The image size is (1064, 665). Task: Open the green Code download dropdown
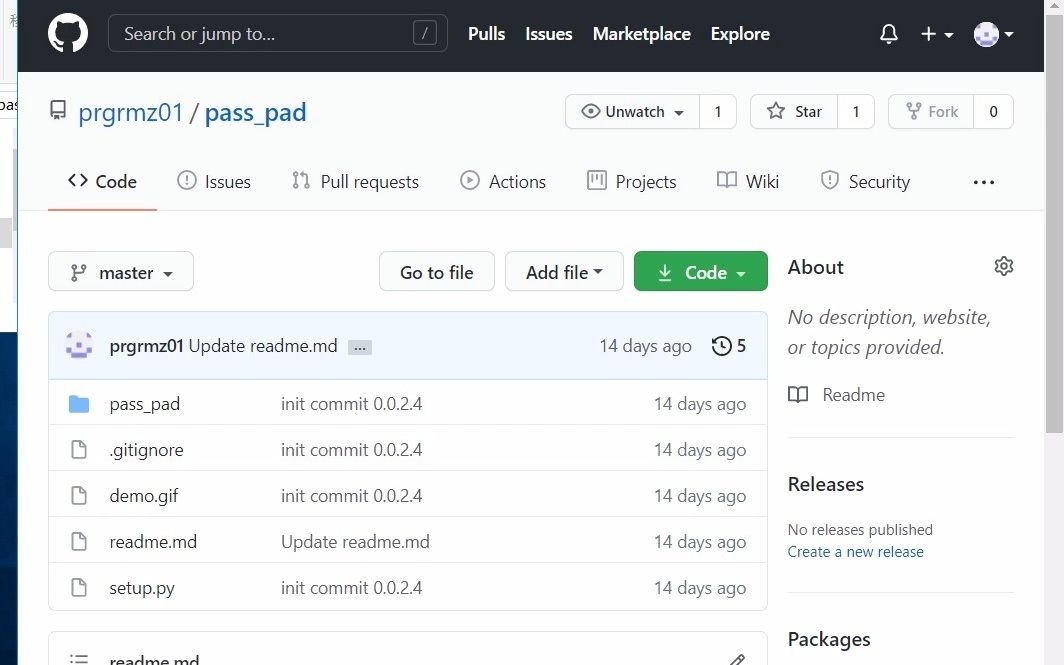(701, 272)
